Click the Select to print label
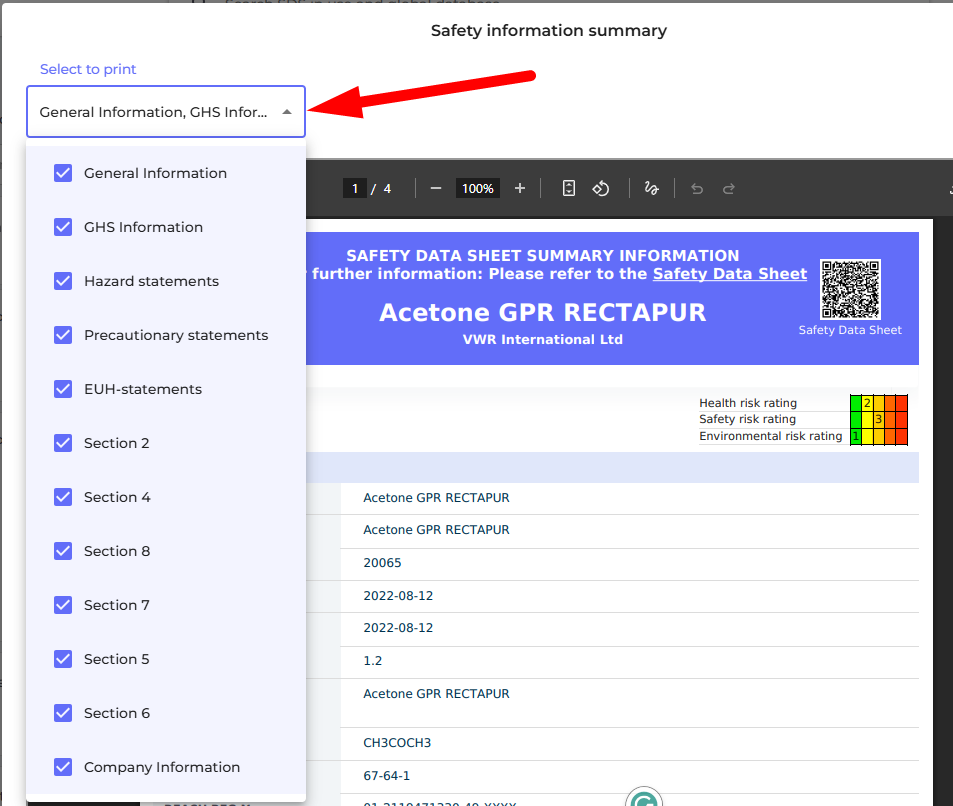This screenshot has height=806, width=953. [x=88, y=69]
